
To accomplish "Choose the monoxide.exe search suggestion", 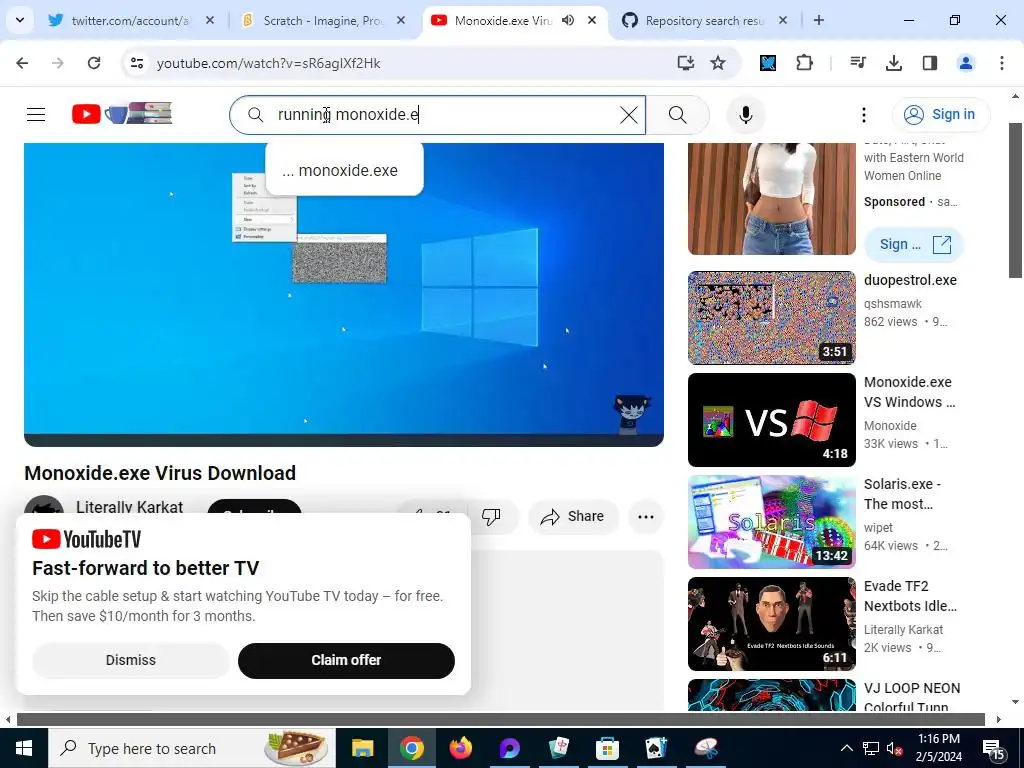I will (x=344, y=170).
